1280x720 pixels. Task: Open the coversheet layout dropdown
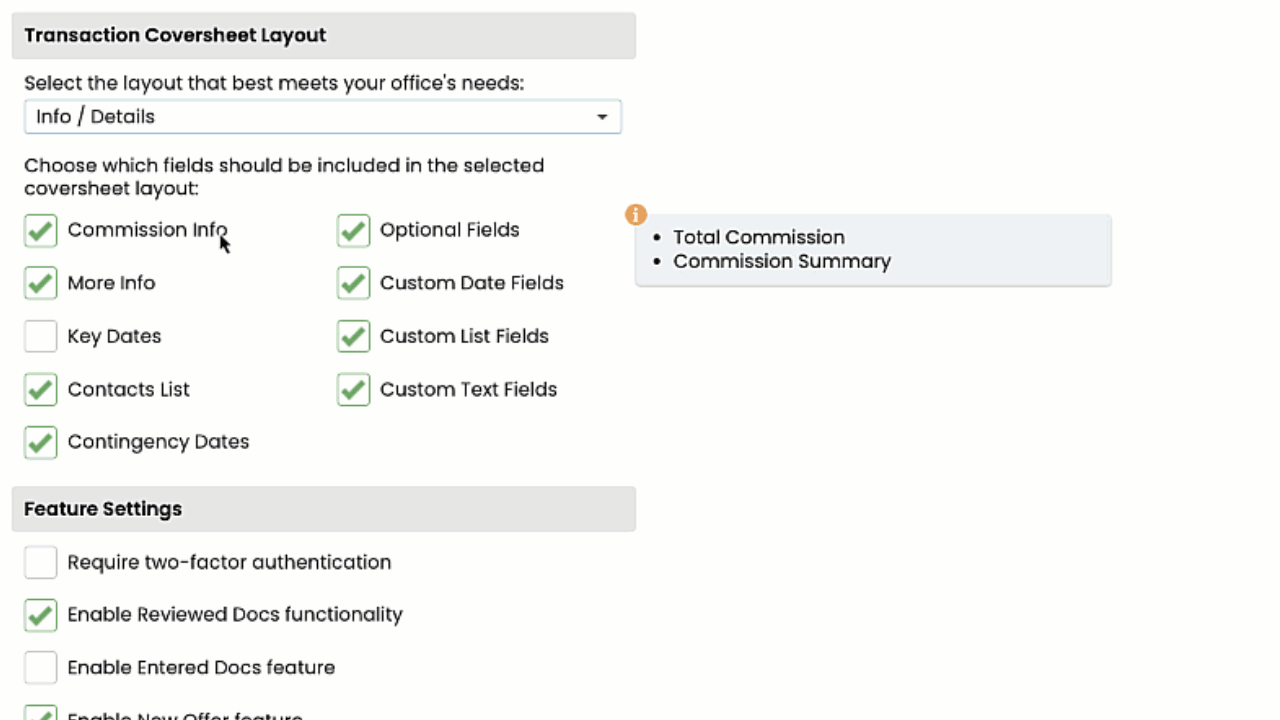point(322,117)
